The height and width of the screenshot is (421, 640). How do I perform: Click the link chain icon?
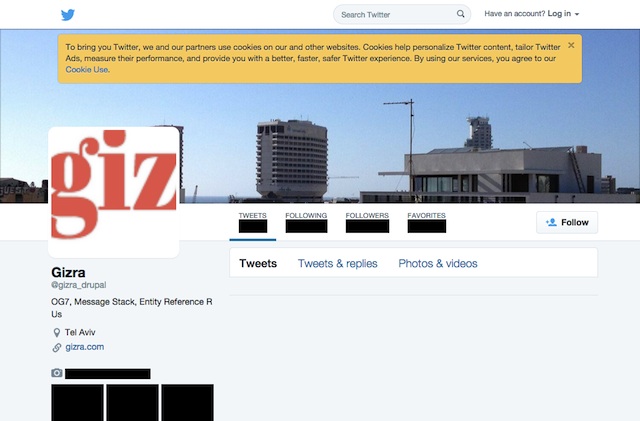coord(57,347)
